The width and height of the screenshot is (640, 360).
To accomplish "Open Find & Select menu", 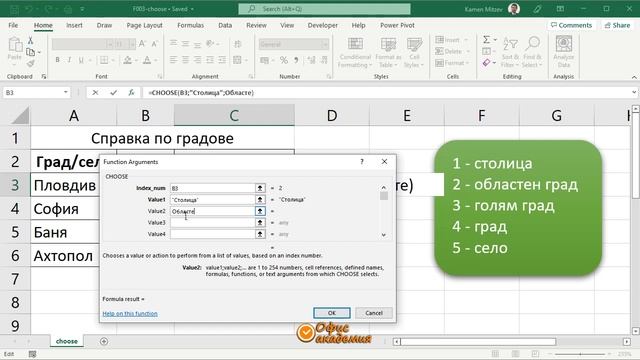I will pos(532,53).
